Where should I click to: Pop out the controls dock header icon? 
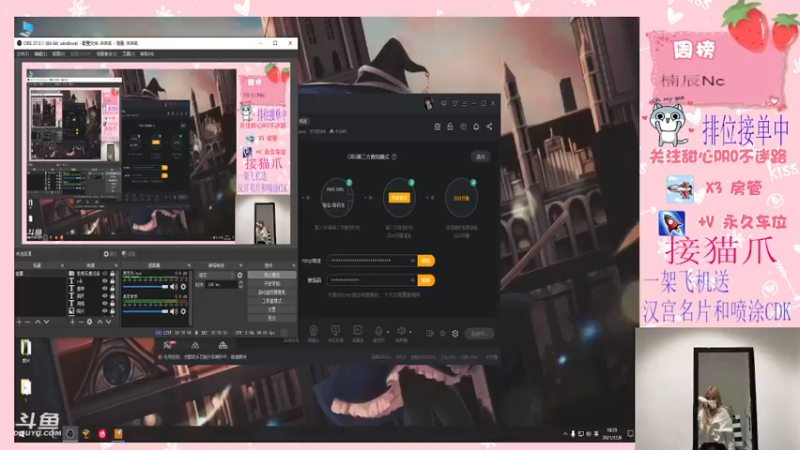point(294,265)
